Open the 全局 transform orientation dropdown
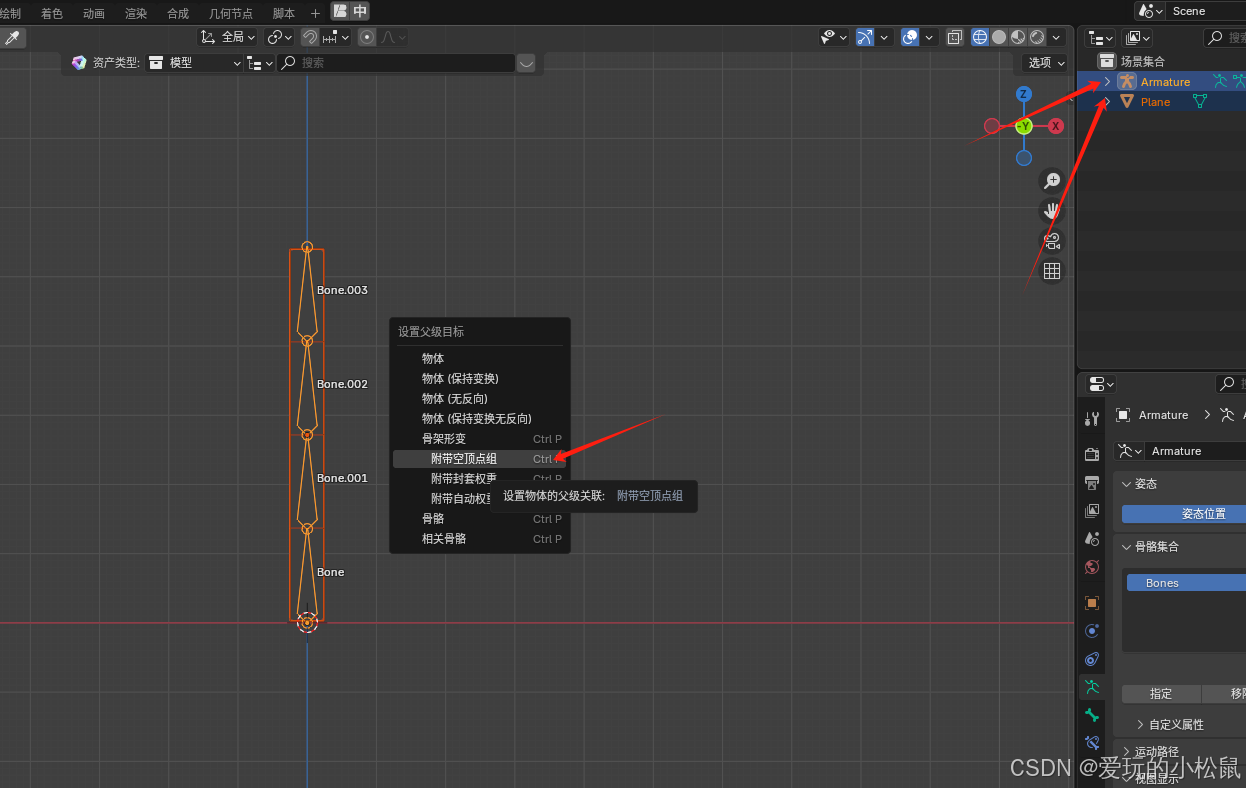Image resolution: width=1246 pixels, height=788 pixels. pyautogui.click(x=228, y=37)
